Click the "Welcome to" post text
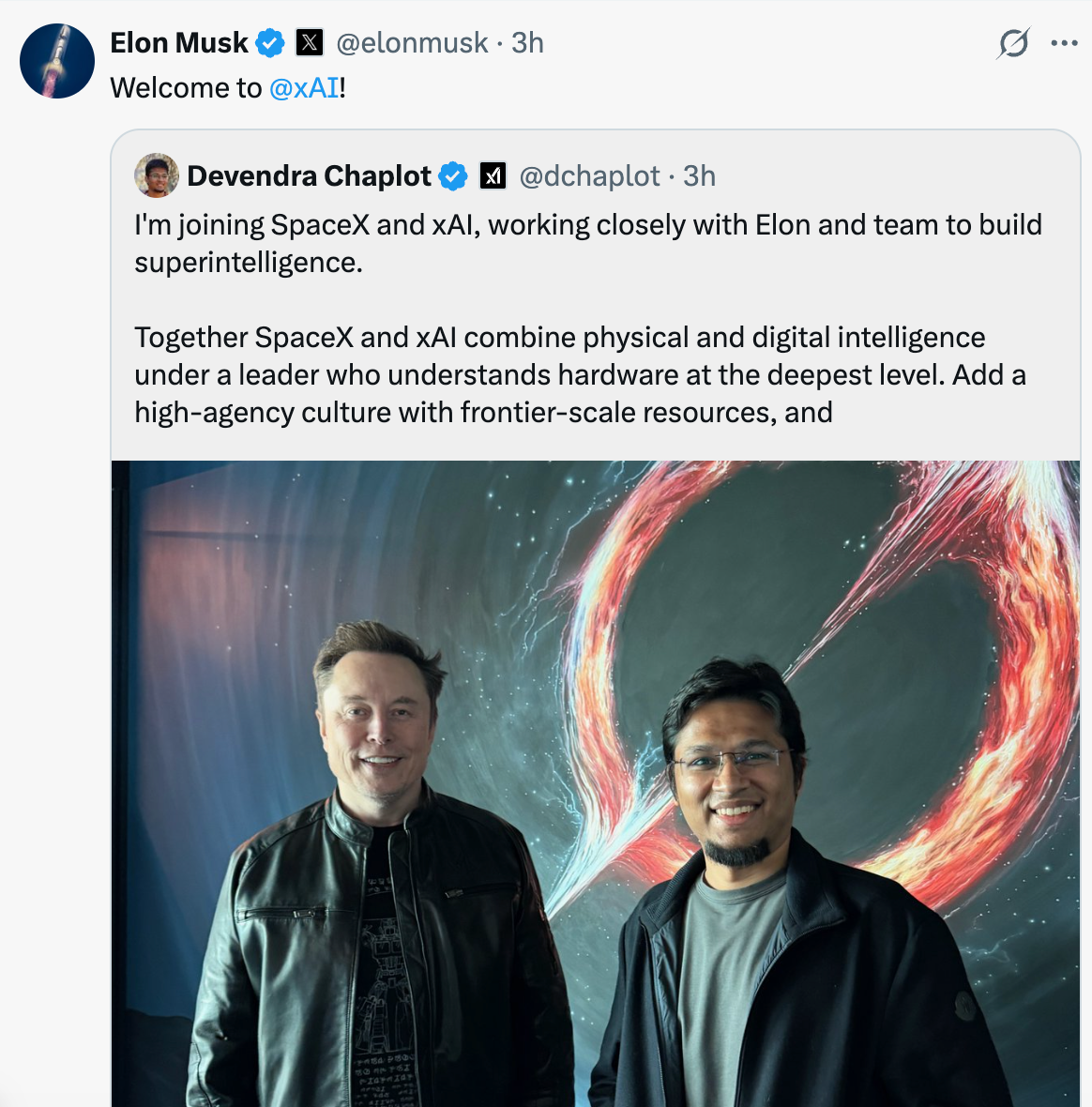Image resolution: width=1092 pixels, height=1107 pixels. 186,88
